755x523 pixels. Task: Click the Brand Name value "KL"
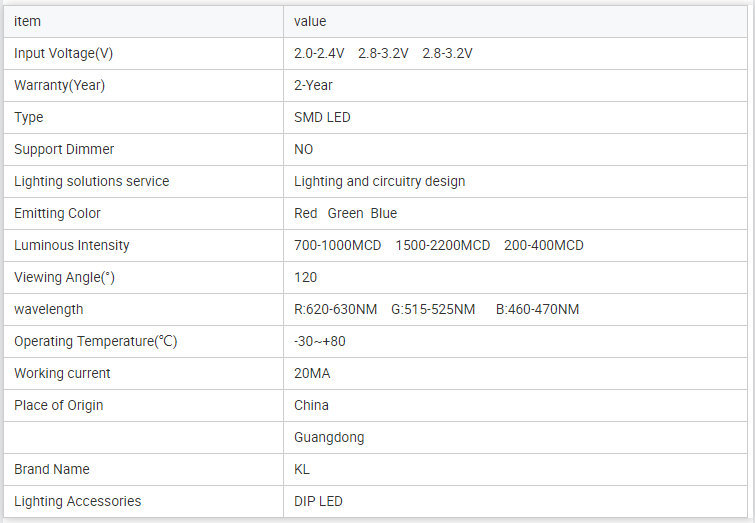(x=302, y=469)
